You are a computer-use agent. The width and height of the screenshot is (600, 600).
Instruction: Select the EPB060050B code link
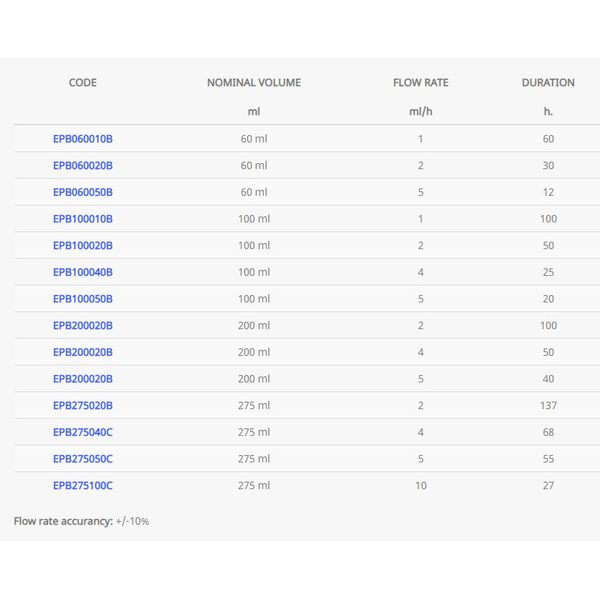(x=83, y=192)
